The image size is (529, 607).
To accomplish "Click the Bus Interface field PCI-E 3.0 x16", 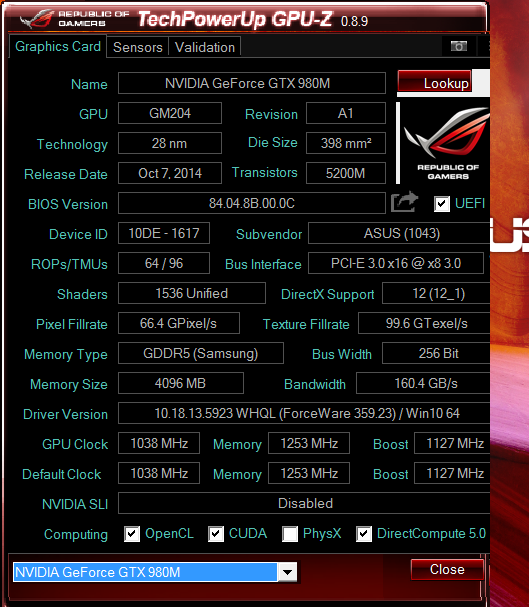I will 396,263.
